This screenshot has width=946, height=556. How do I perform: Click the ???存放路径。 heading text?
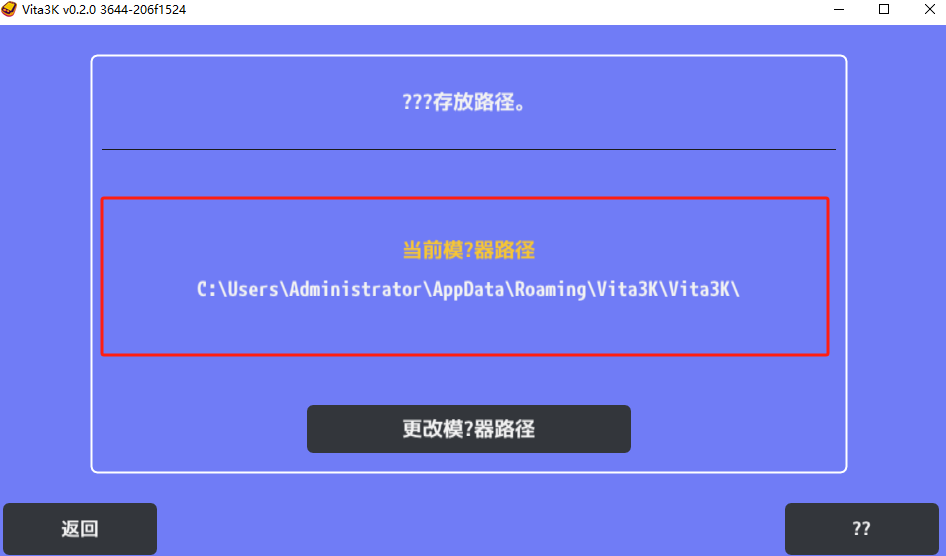point(465,102)
